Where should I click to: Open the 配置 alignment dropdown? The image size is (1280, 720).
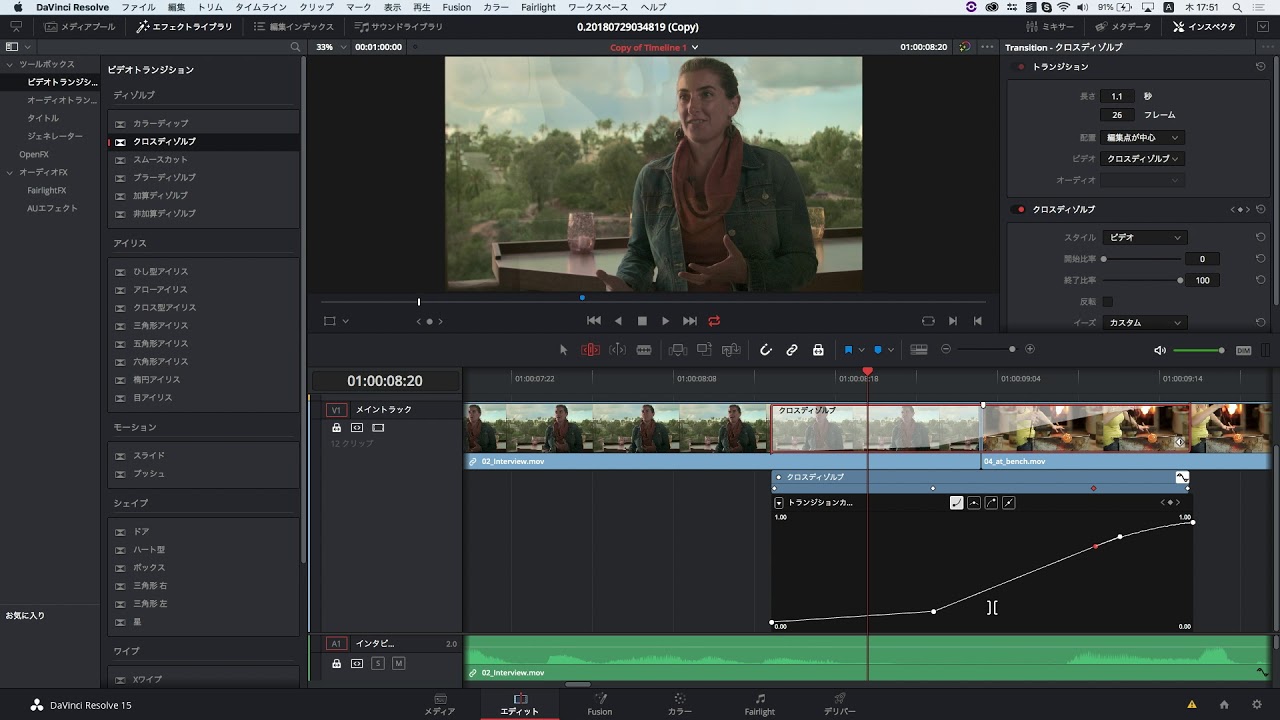click(x=1143, y=137)
